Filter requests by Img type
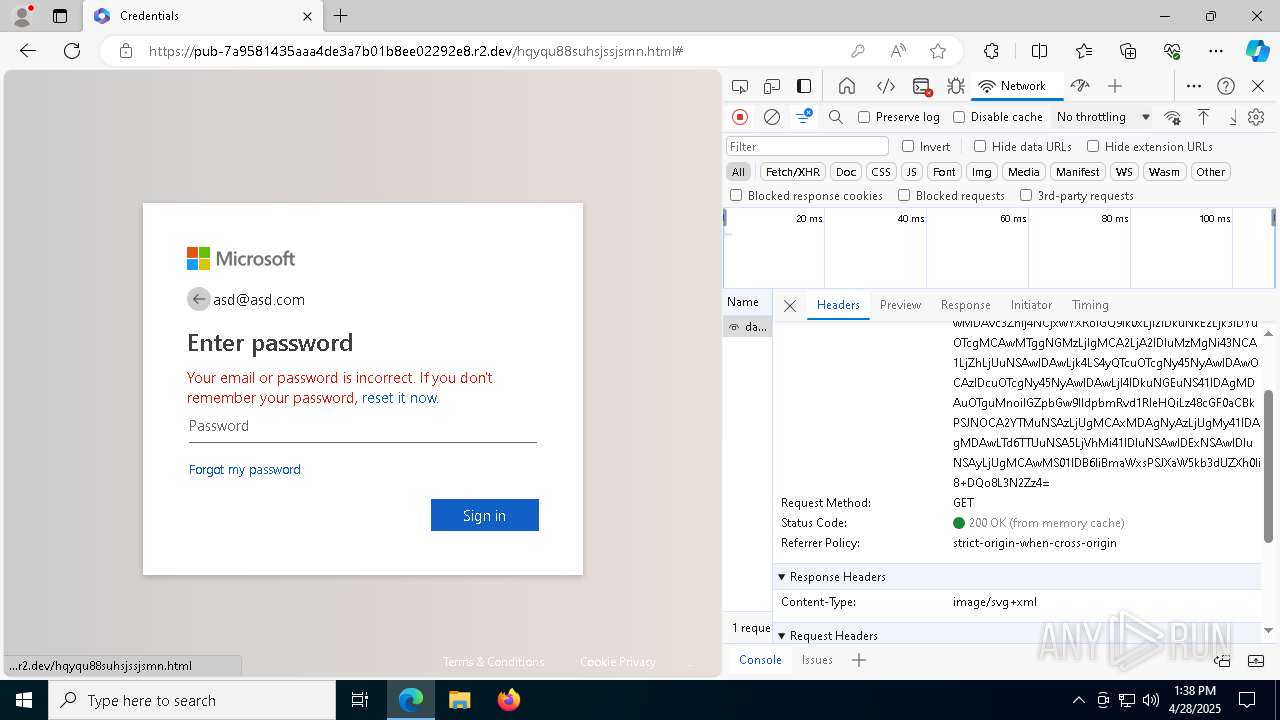Image resolution: width=1280 pixels, height=720 pixels. pyautogui.click(x=982, y=172)
